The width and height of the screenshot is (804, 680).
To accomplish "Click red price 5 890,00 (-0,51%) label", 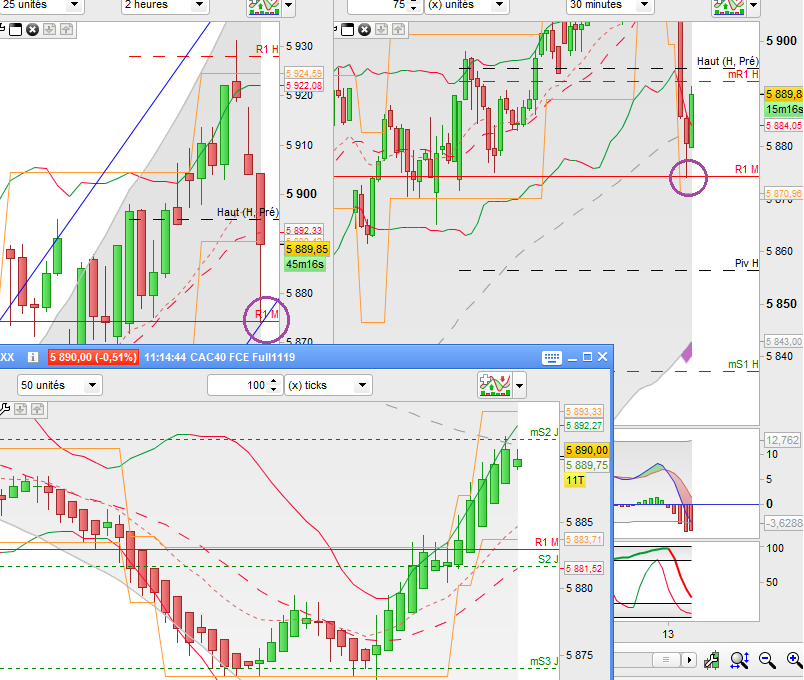I will pyautogui.click(x=93, y=357).
